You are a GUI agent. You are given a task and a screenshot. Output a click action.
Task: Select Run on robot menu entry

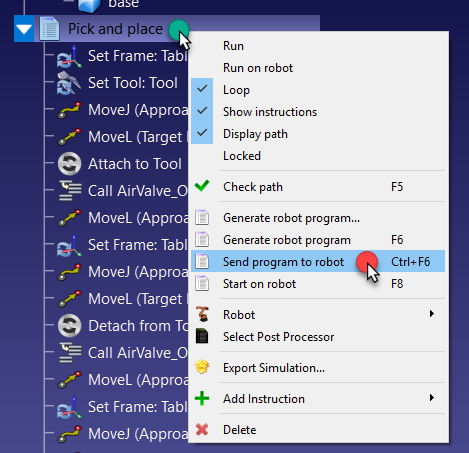tap(318, 68)
